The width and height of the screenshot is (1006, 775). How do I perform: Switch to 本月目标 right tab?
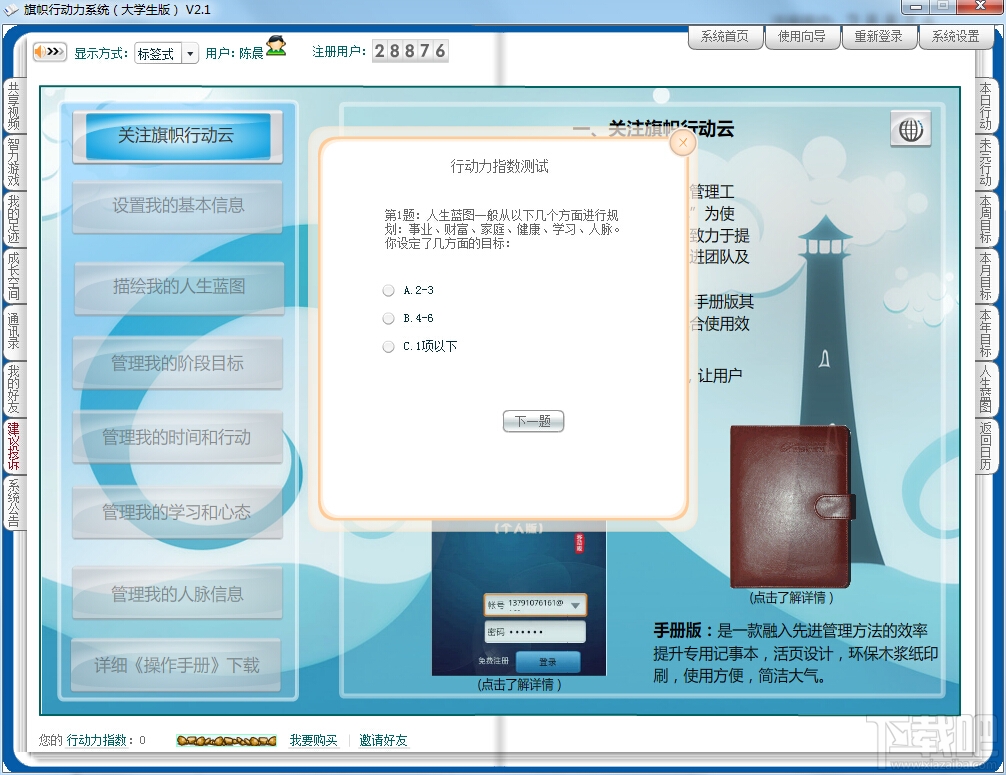[985, 276]
